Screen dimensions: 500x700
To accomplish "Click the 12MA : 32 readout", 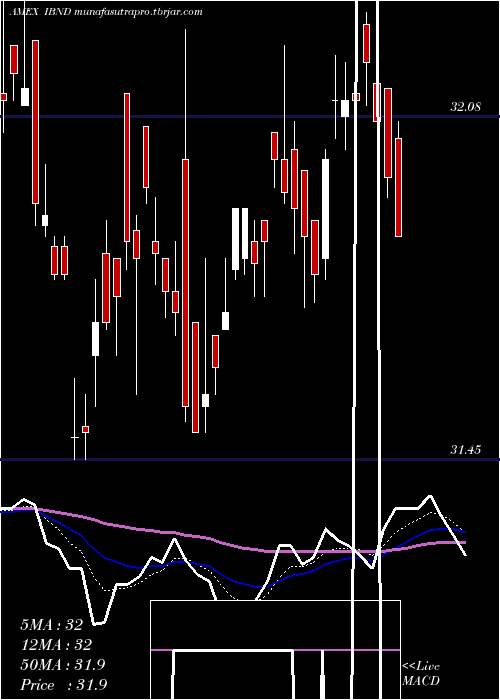I will (56, 645).
